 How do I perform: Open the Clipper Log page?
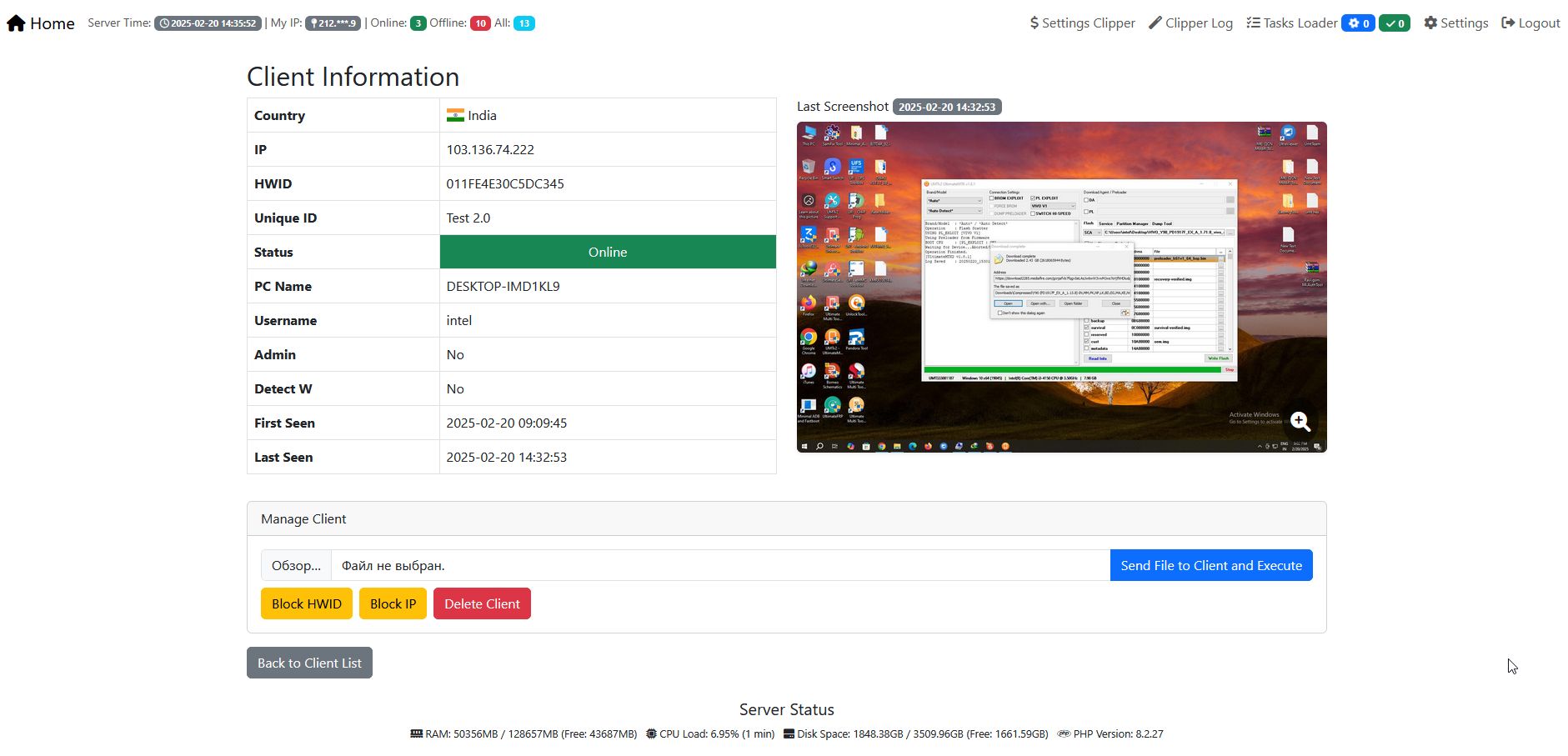[x=1190, y=23]
